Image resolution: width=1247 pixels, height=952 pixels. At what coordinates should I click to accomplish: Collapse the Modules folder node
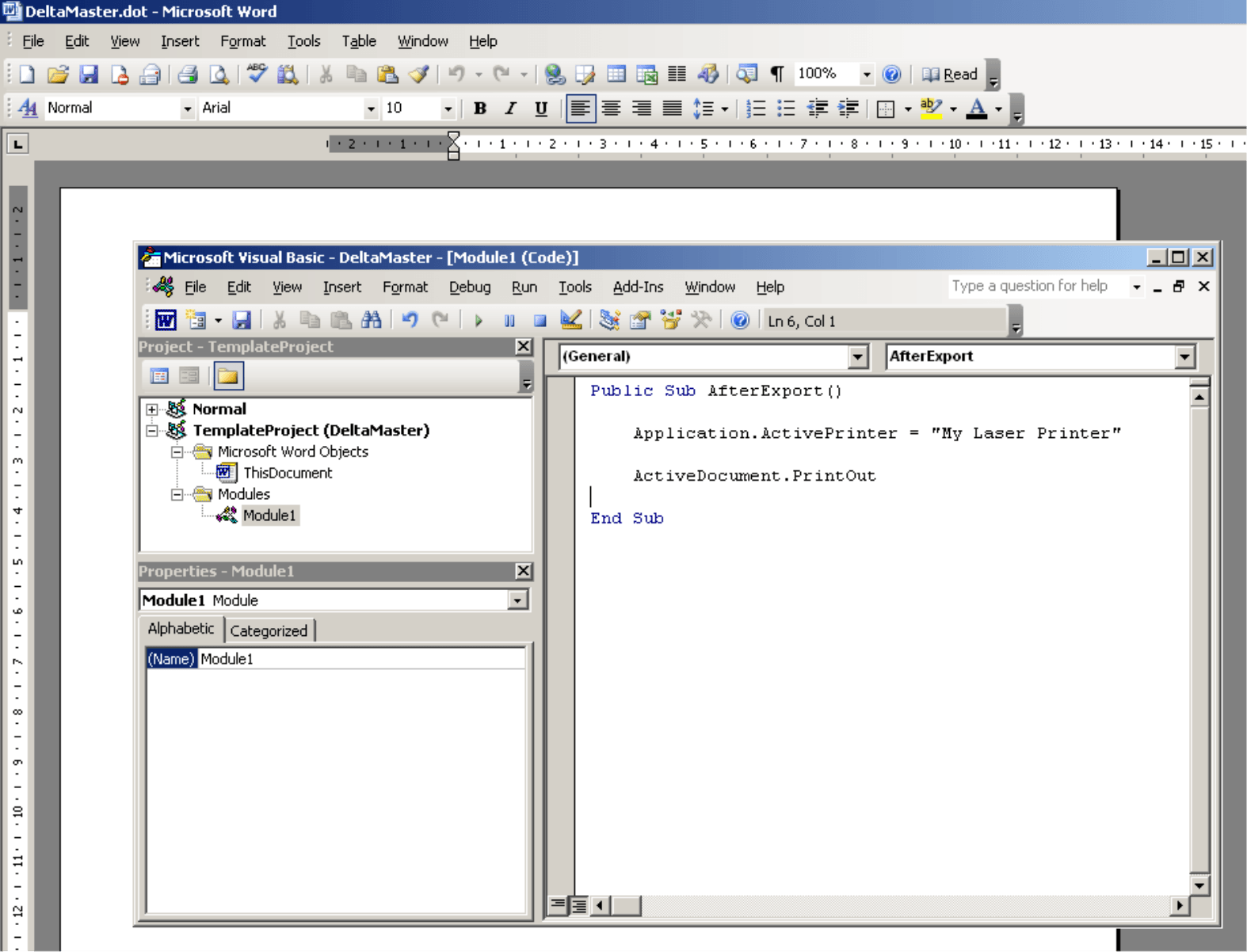click(177, 494)
